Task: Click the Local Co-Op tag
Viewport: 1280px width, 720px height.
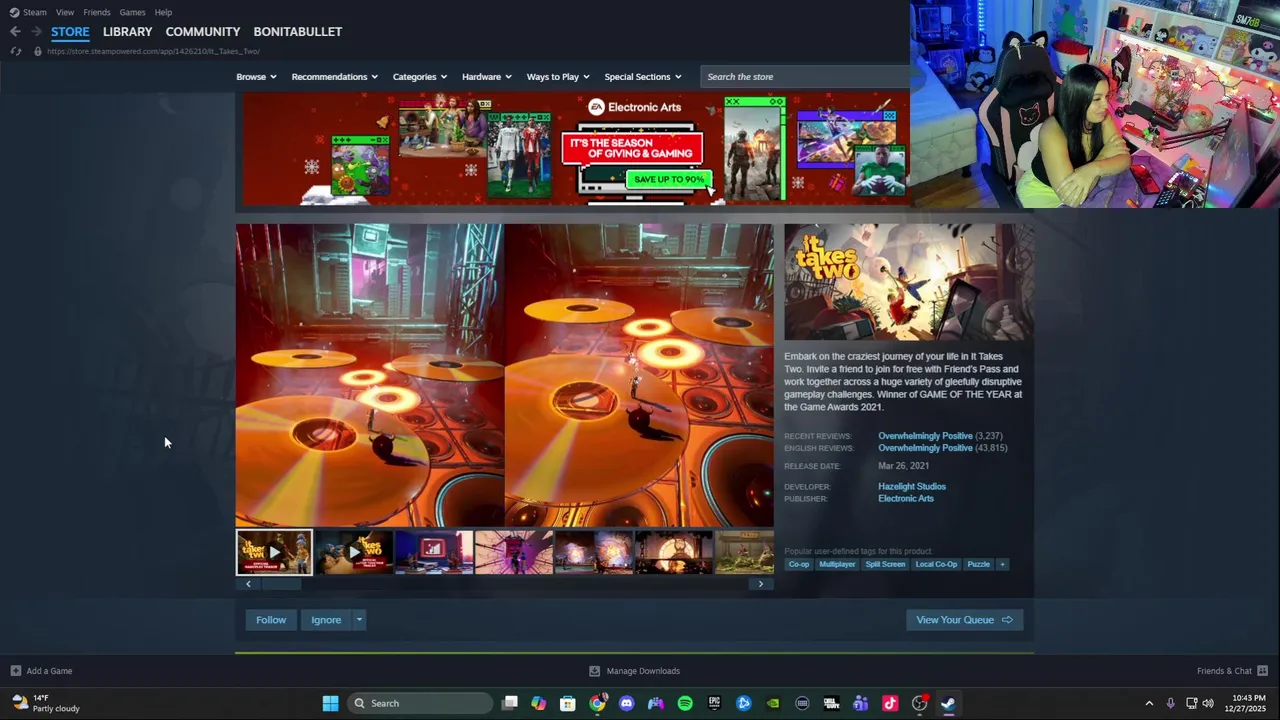Action: point(936,564)
